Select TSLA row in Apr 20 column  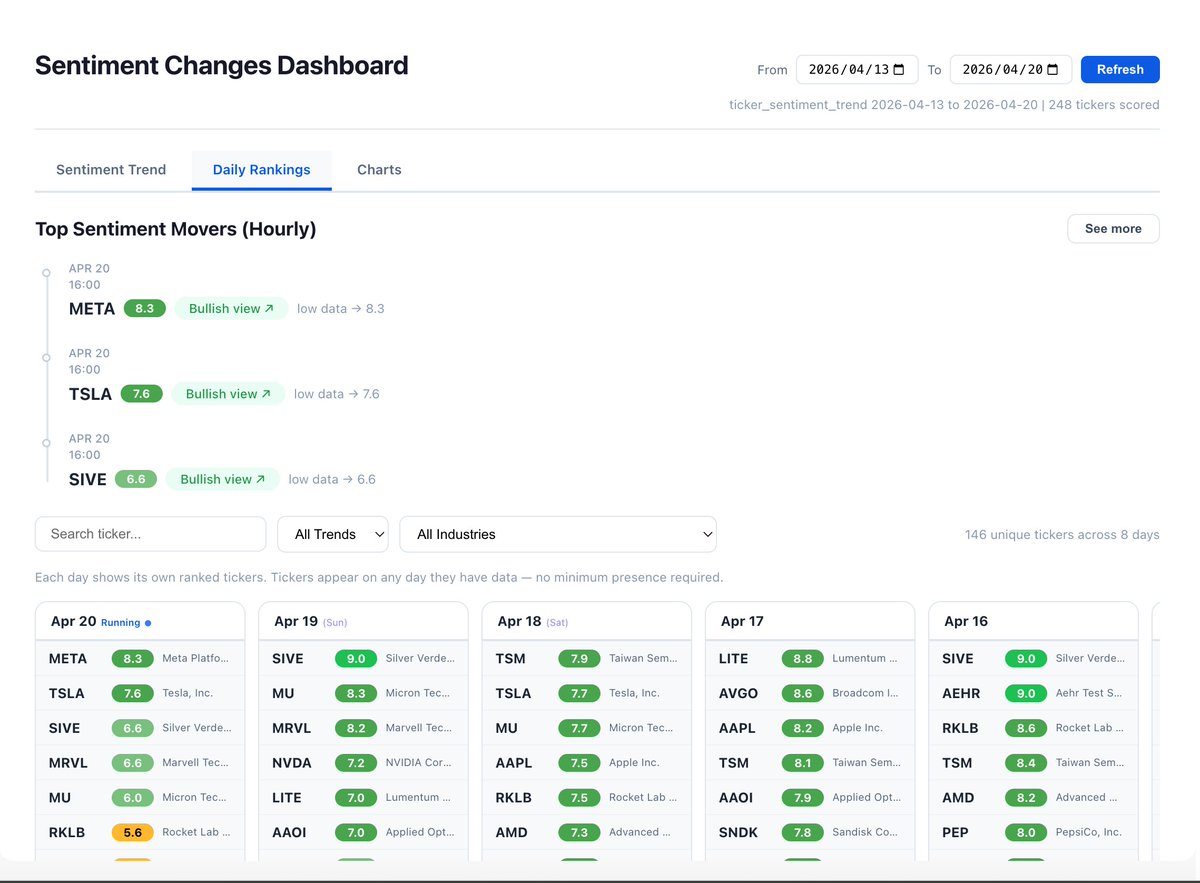140,693
